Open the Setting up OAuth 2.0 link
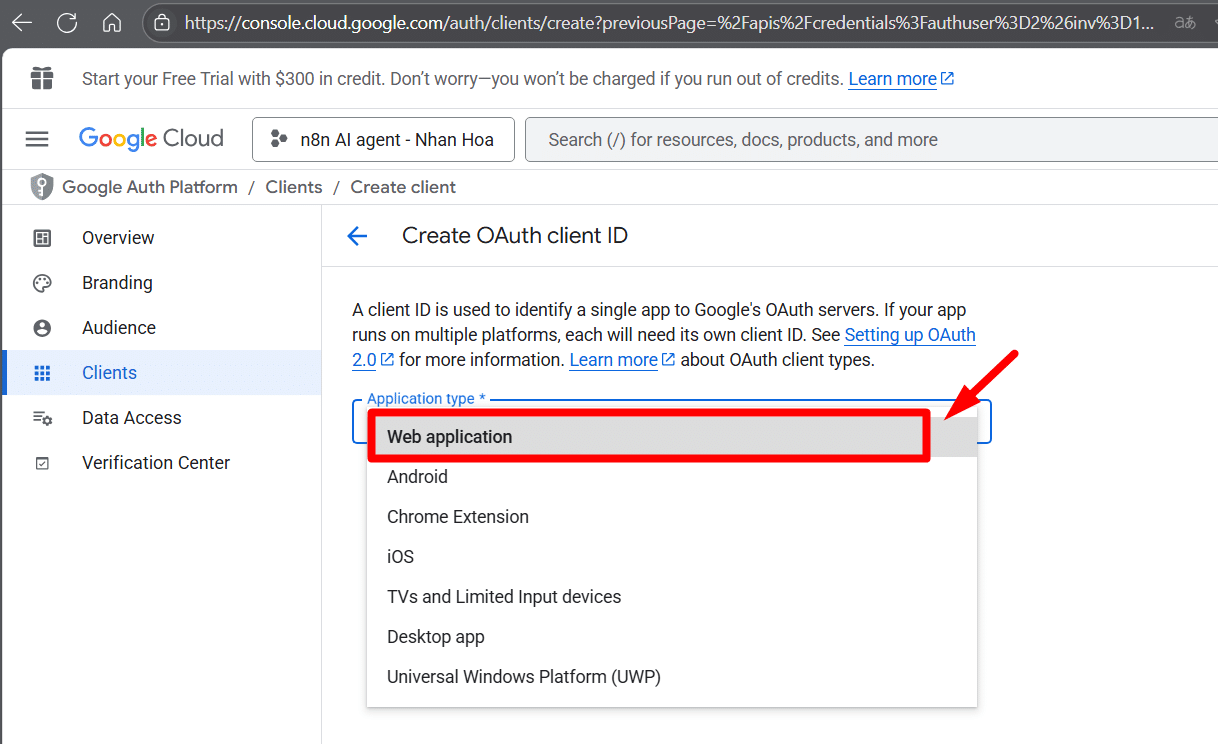Image resolution: width=1218 pixels, height=744 pixels. coord(910,335)
